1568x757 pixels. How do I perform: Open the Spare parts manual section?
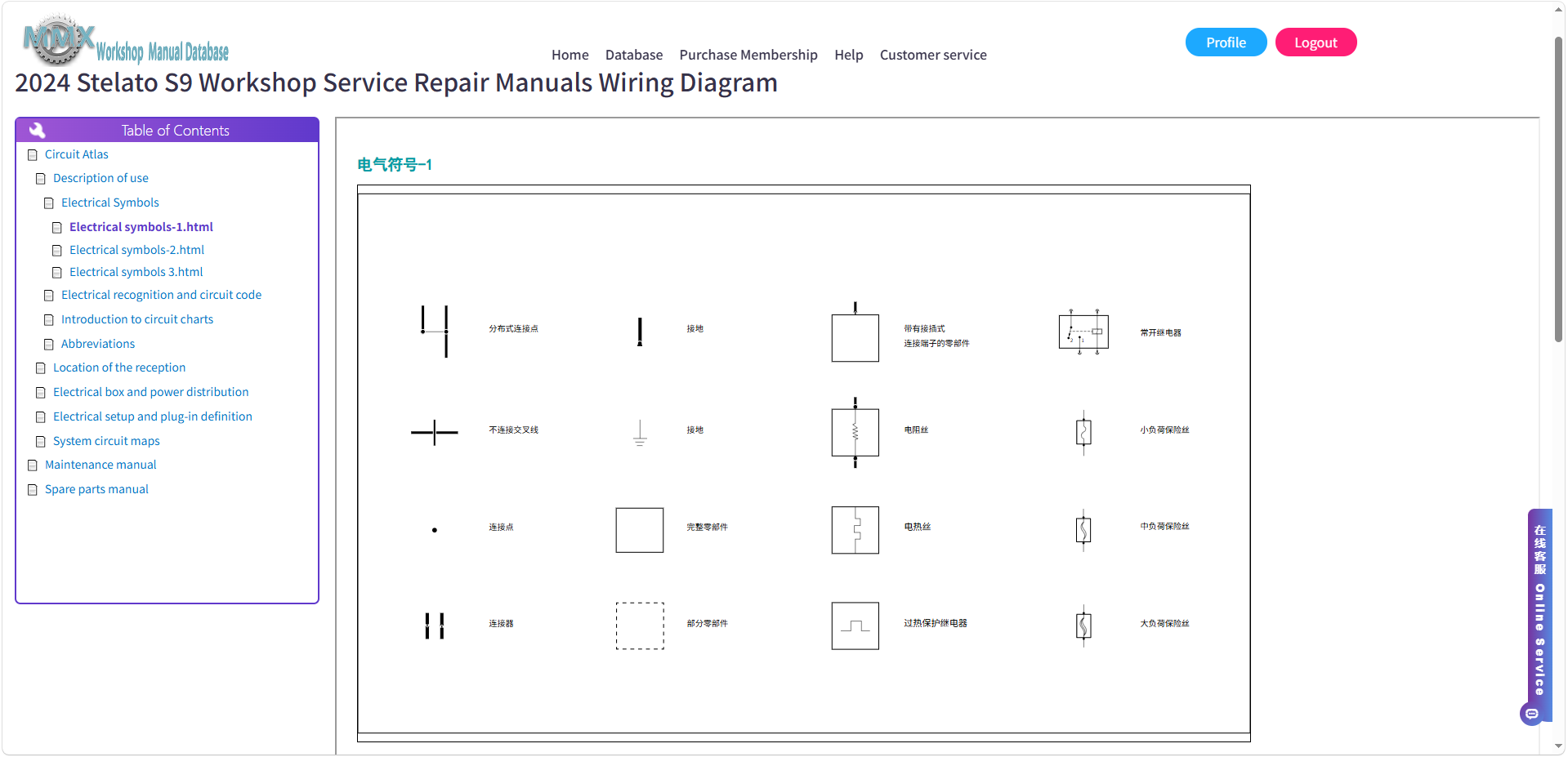click(96, 489)
